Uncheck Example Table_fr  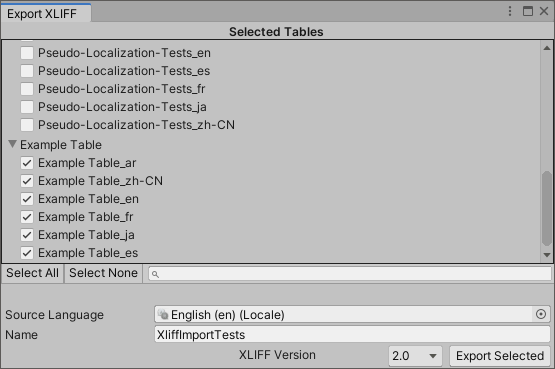click(x=27, y=217)
